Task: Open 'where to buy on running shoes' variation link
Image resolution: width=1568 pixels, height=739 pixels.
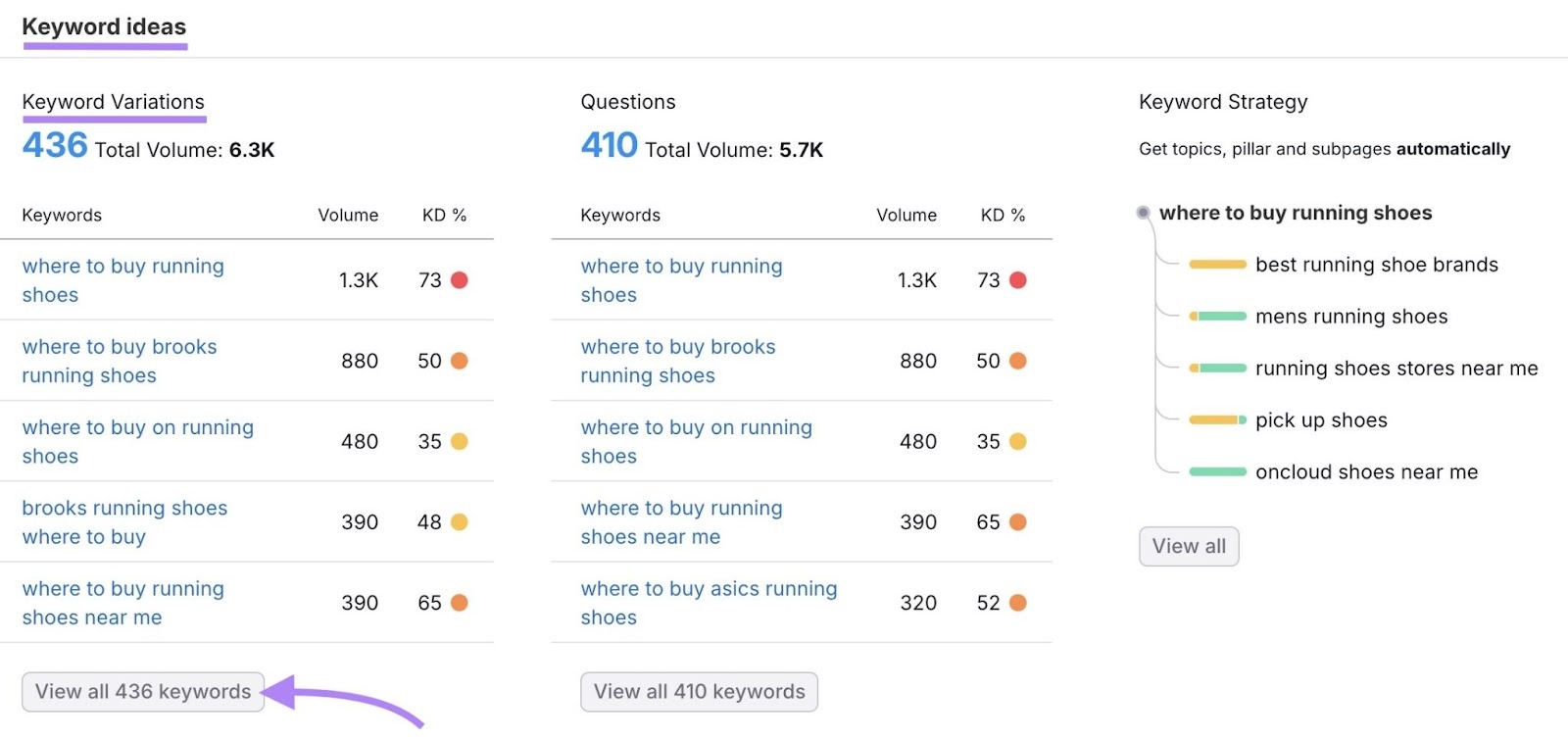Action: [137, 441]
